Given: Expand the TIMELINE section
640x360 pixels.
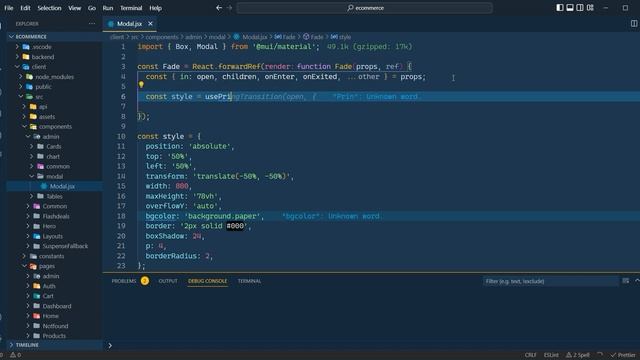Looking at the screenshot, I should tap(54, 345).
